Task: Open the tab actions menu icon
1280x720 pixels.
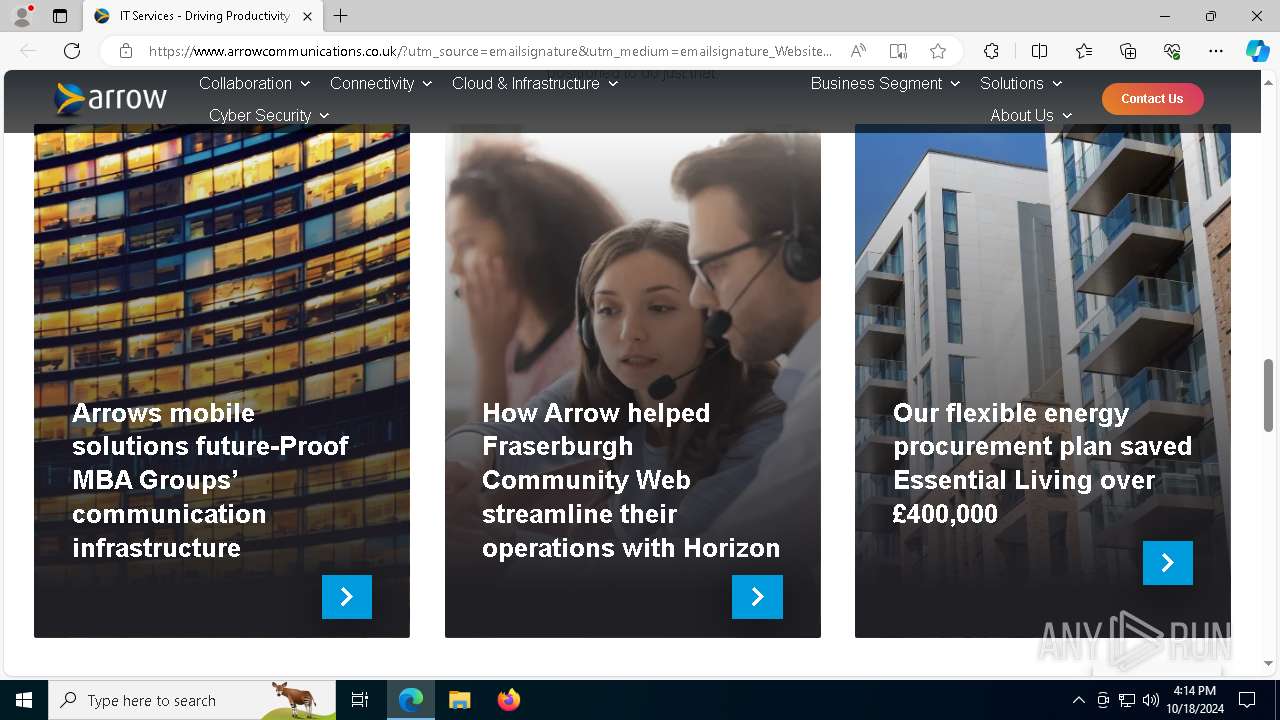Action: (60, 16)
